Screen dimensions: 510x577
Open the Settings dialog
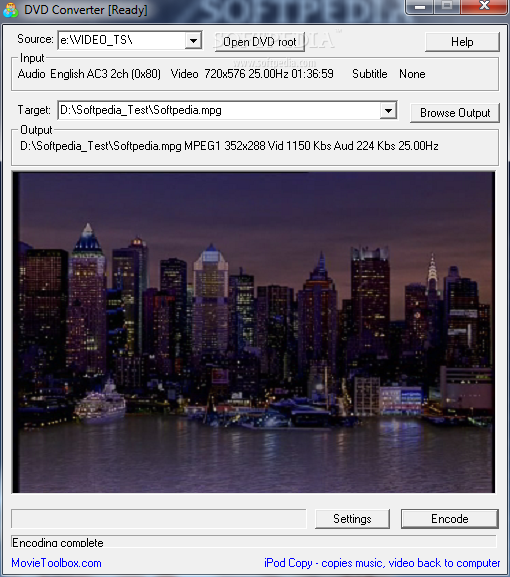tap(352, 519)
